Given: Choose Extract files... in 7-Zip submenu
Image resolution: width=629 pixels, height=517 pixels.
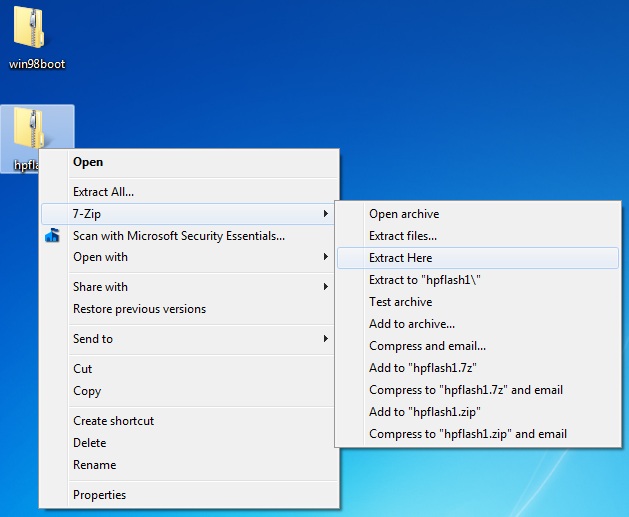Looking at the screenshot, I should [478, 236].
